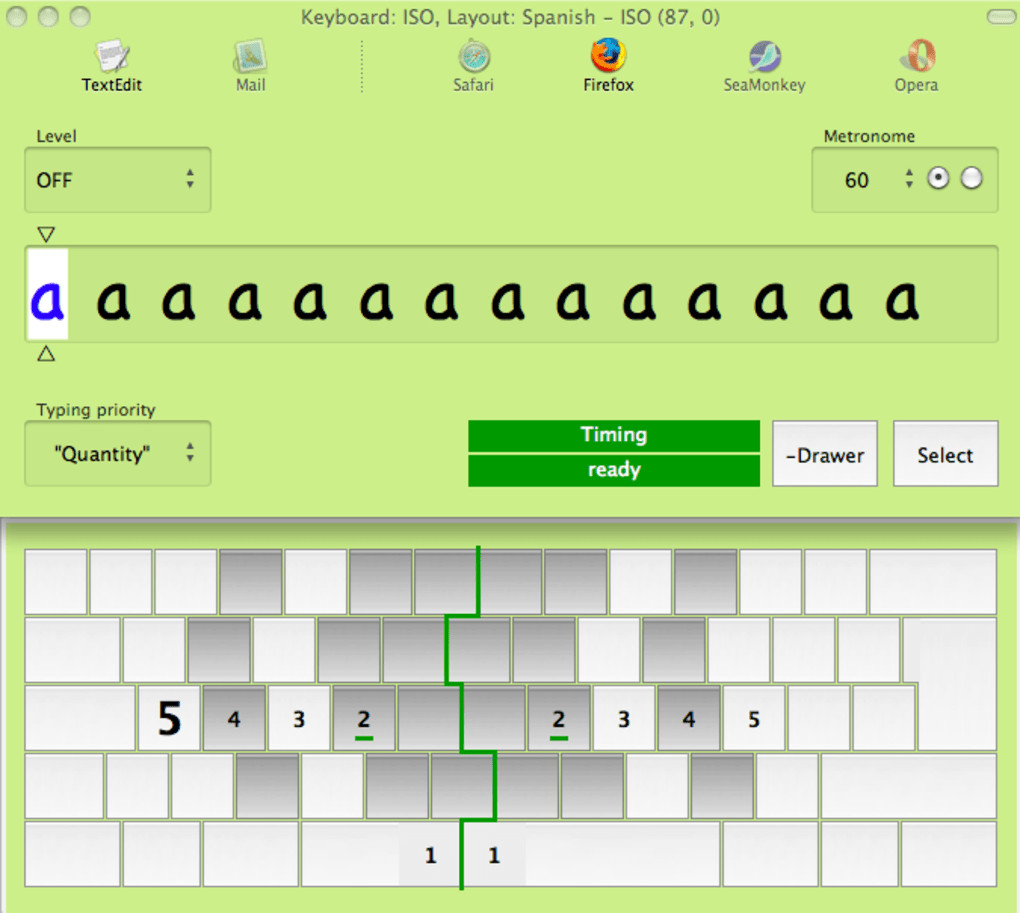Click the green Timing status bar
The height and width of the screenshot is (913, 1020).
click(x=613, y=436)
